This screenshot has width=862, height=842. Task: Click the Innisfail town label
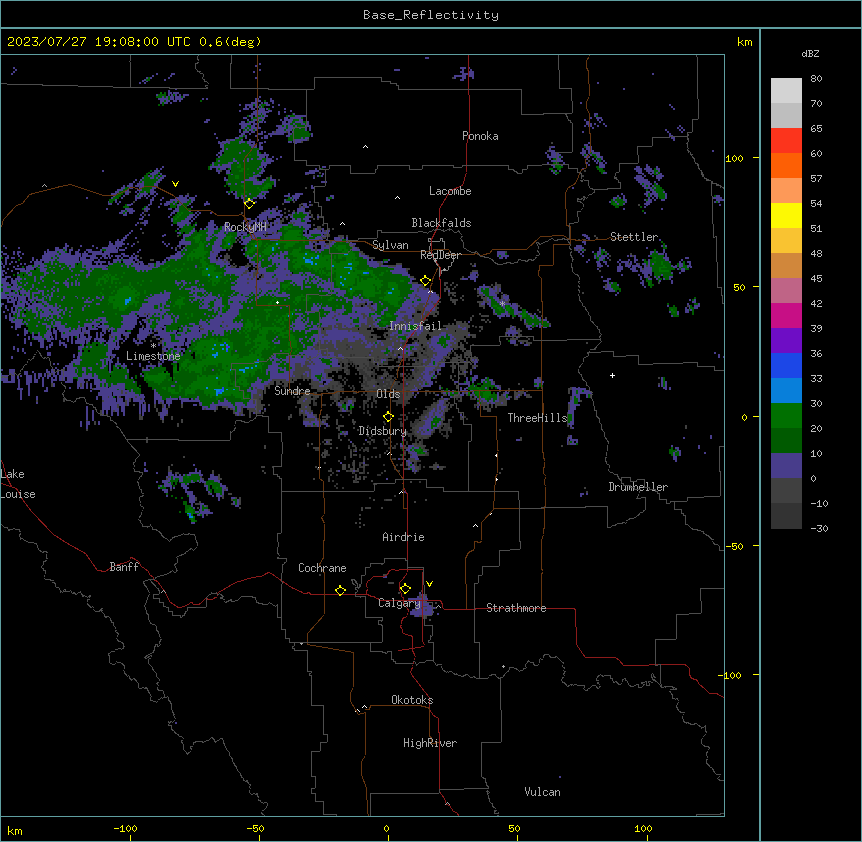(x=415, y=326)
